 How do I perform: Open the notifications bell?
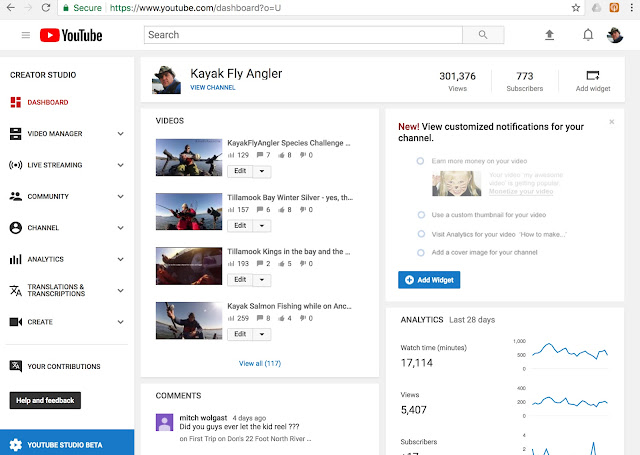(x=588, y=35)
